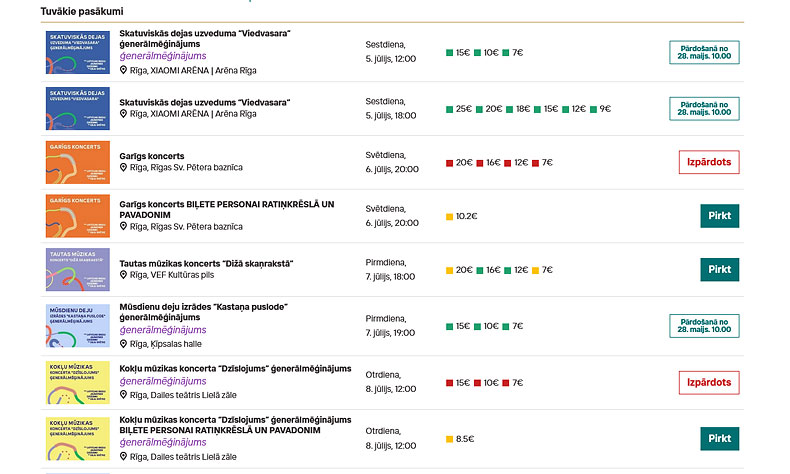Open the Tautas mūzikas koncerts purple thumbnail

[77, 270]
